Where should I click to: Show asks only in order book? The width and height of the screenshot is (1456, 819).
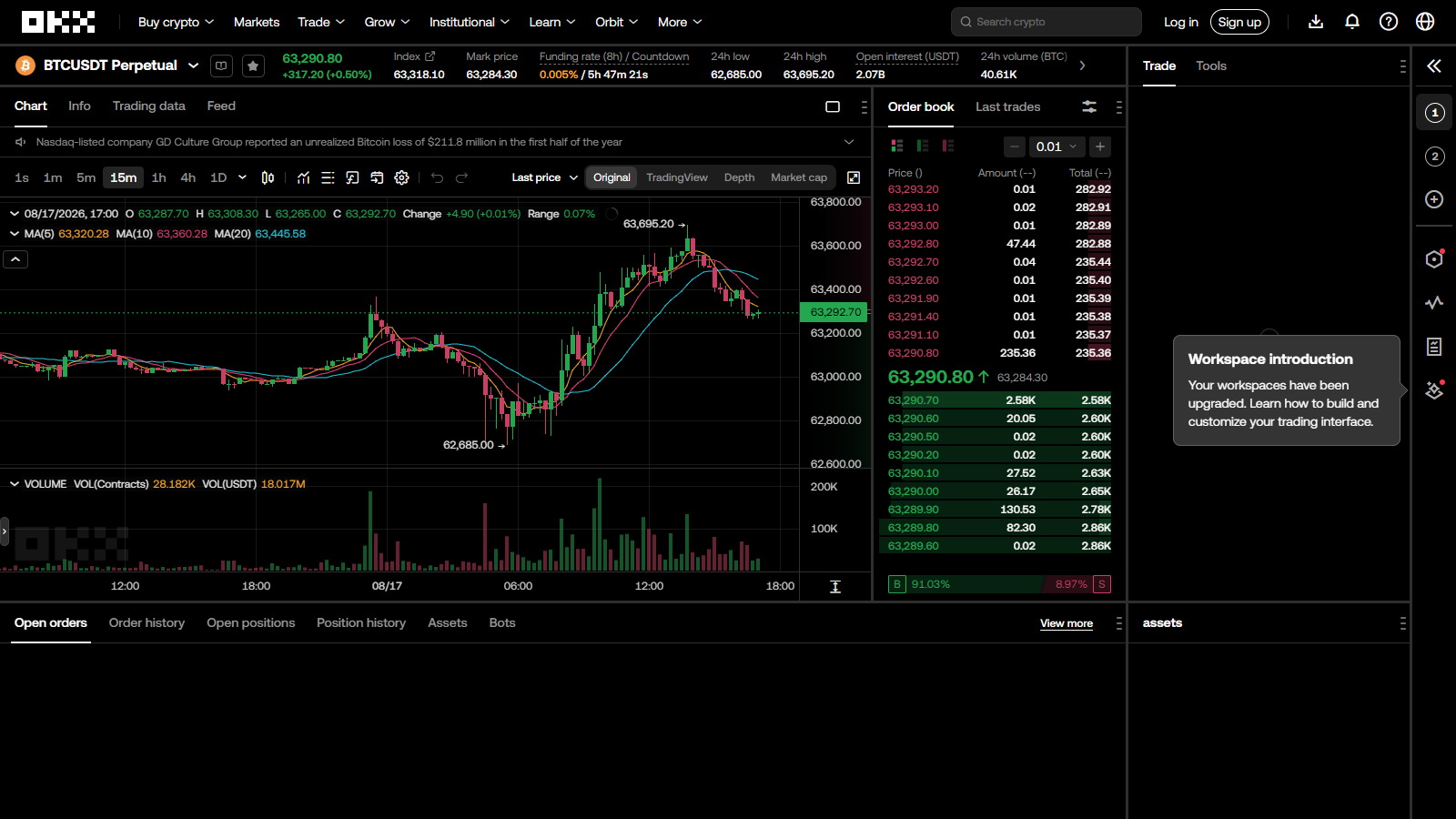click(x=948, y=146)
